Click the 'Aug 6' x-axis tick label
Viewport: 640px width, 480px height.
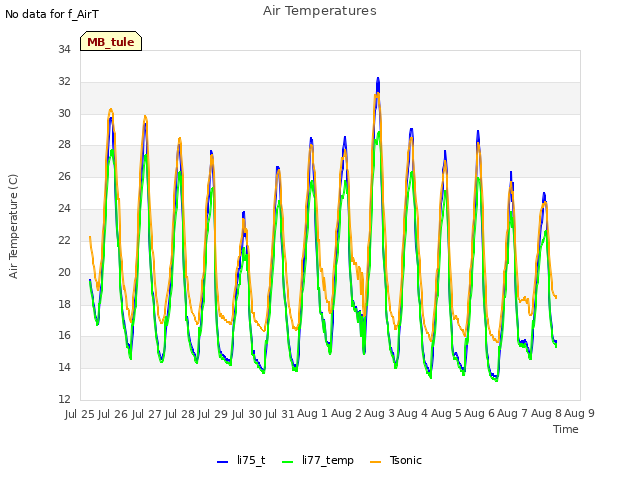pos(480,413)
